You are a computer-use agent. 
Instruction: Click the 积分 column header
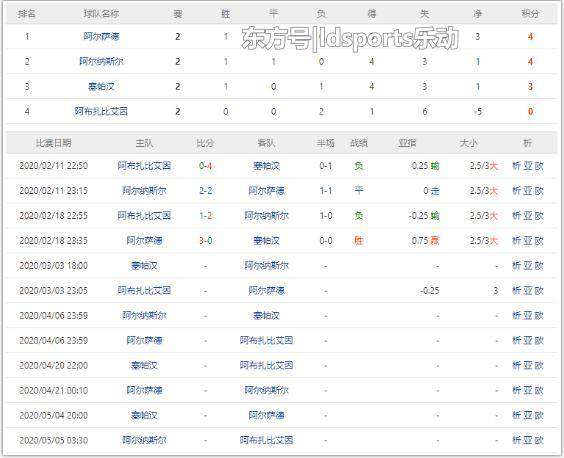[530, 14]
